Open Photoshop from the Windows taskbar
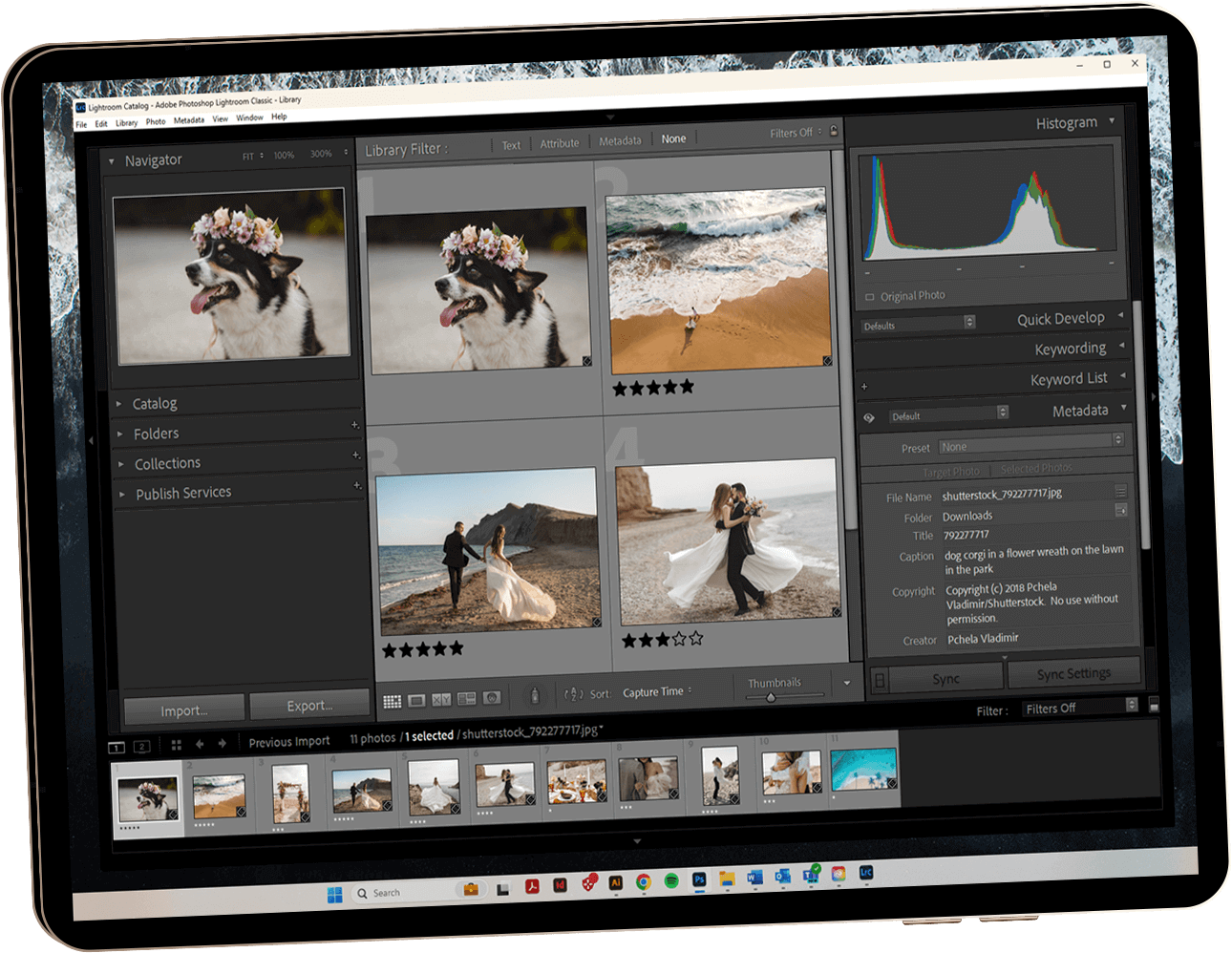 pos(699,879)
